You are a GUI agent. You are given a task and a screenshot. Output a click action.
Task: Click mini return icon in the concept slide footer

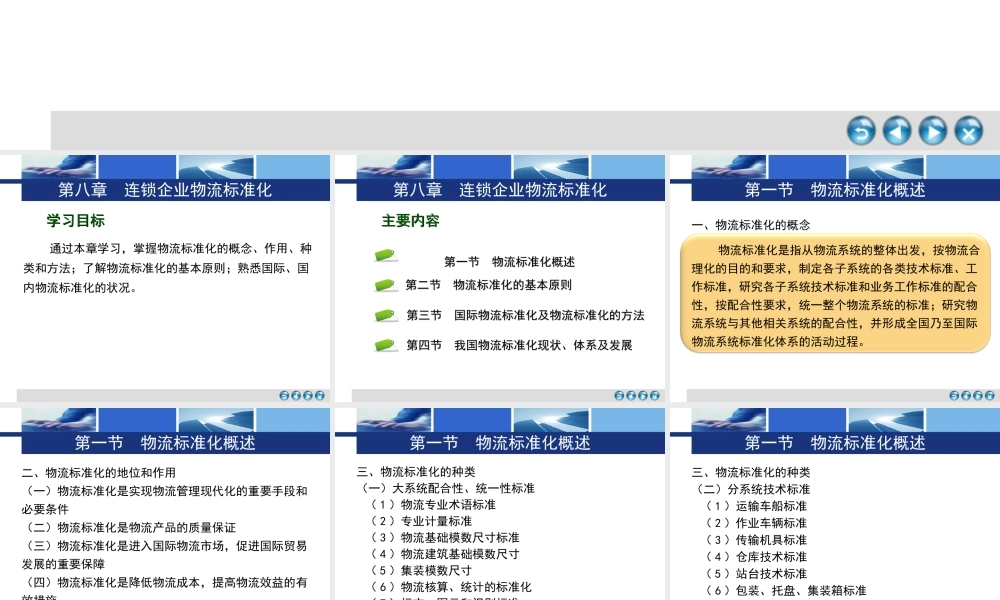(x=952, y=395)
